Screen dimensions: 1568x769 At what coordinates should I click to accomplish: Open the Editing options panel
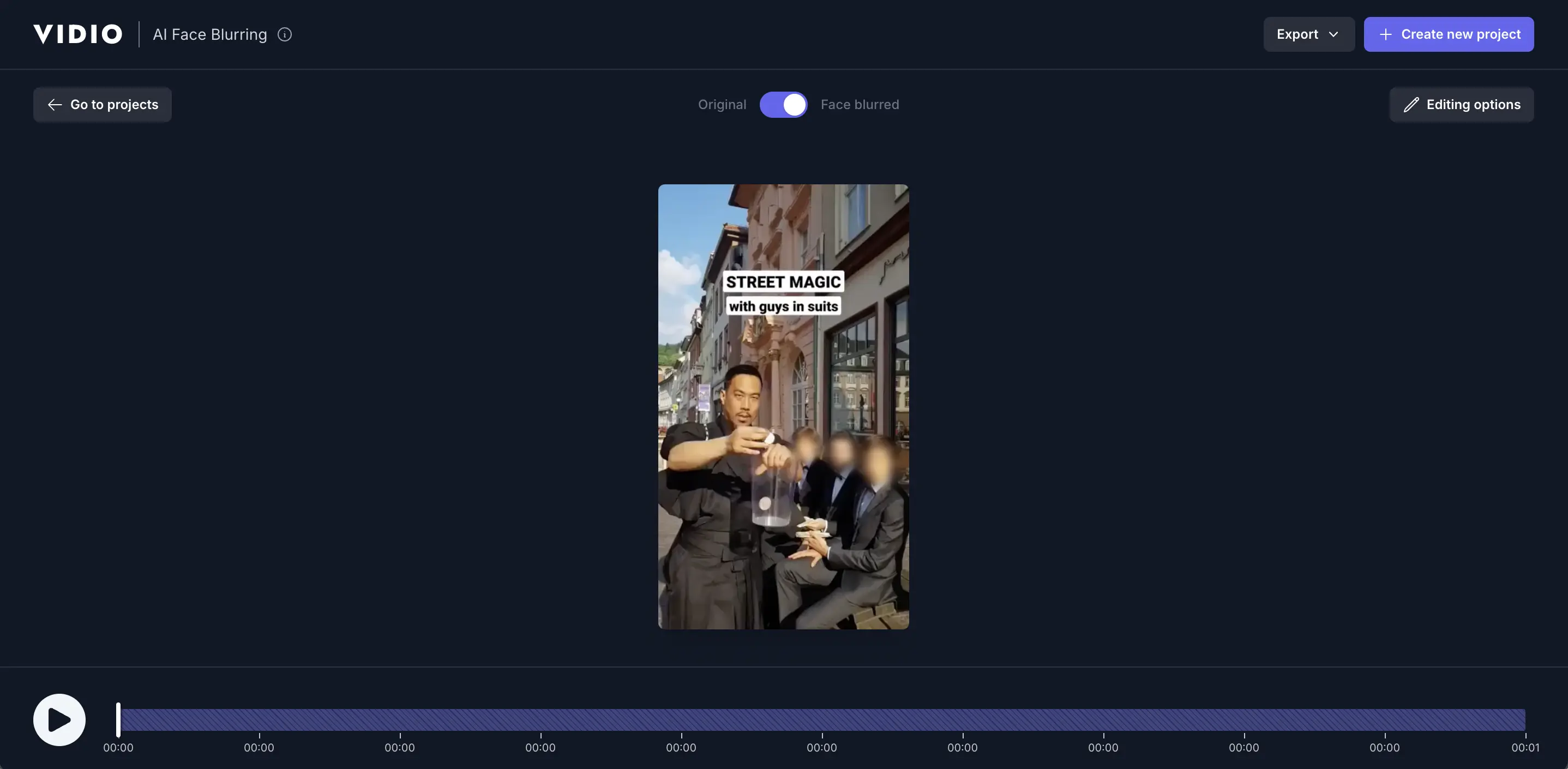1462,104
